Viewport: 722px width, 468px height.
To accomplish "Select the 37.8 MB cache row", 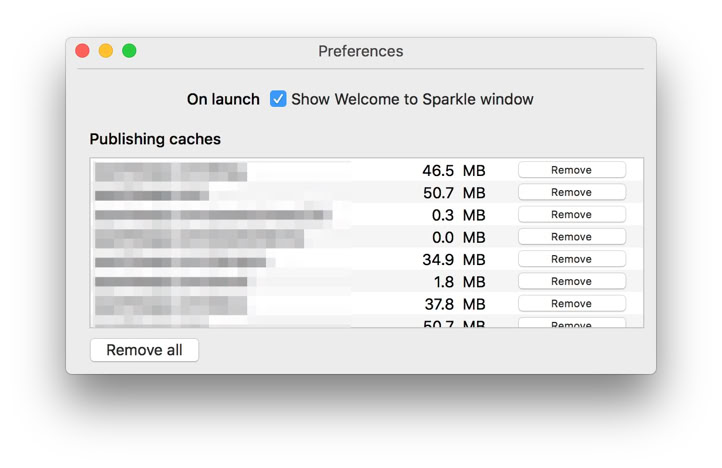I will click(x=367, y=304).
